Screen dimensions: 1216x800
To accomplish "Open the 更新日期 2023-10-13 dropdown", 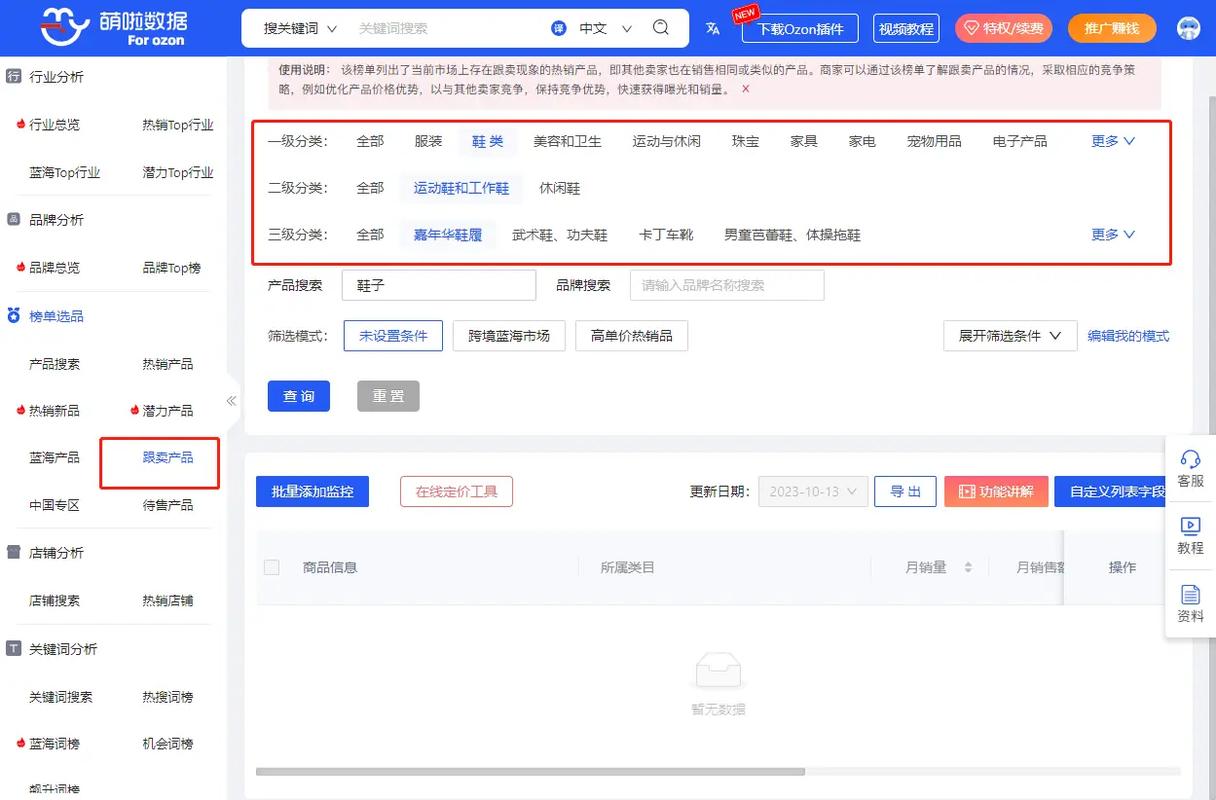I will pos(813,492).
